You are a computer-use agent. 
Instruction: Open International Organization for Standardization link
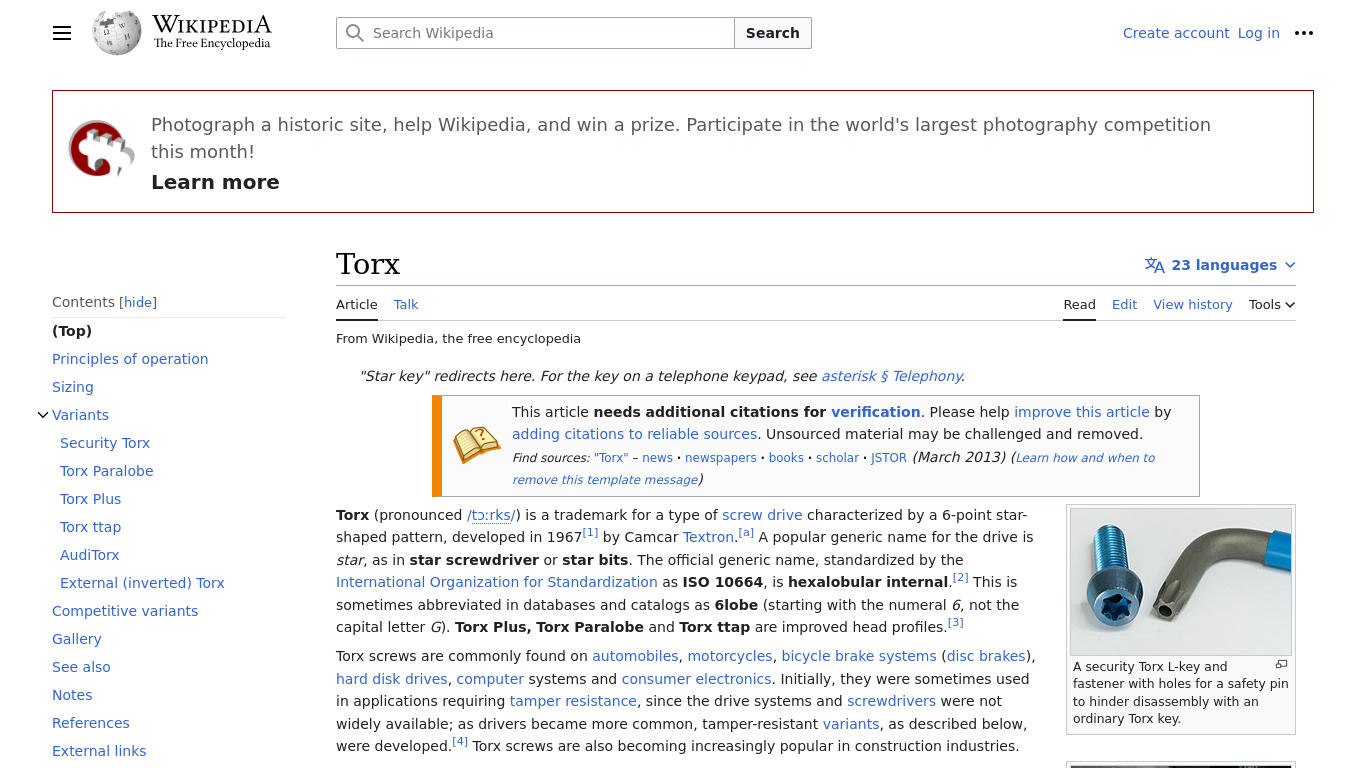coord(497,582)
